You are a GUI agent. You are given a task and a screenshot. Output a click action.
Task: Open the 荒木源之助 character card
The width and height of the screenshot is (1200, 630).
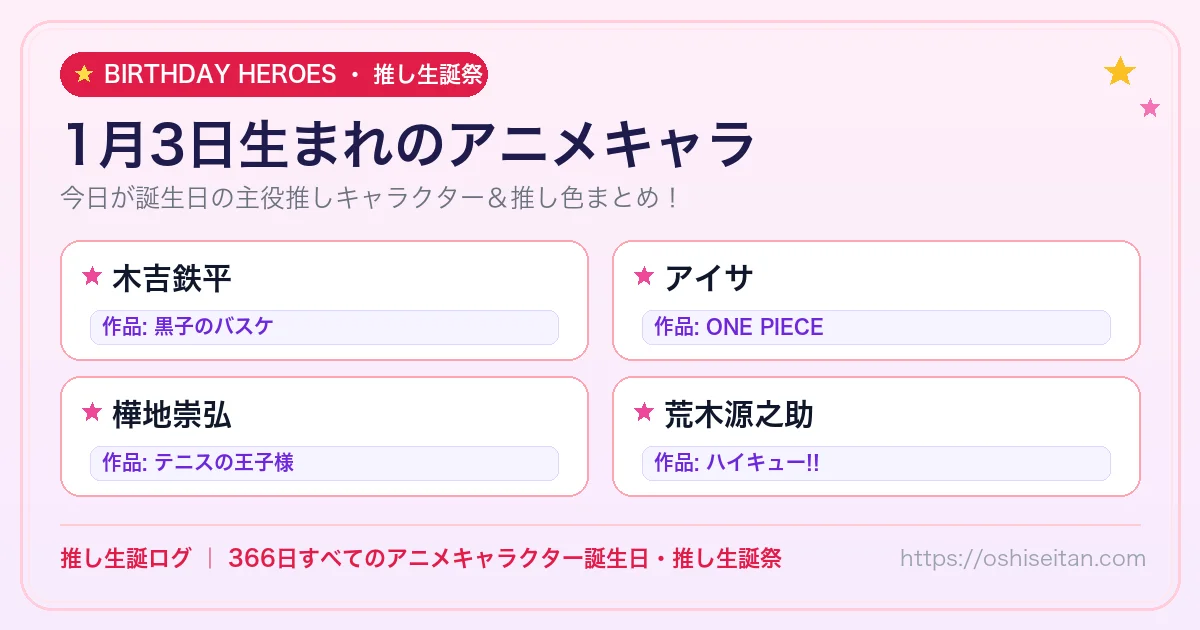(x=876, y=436)
